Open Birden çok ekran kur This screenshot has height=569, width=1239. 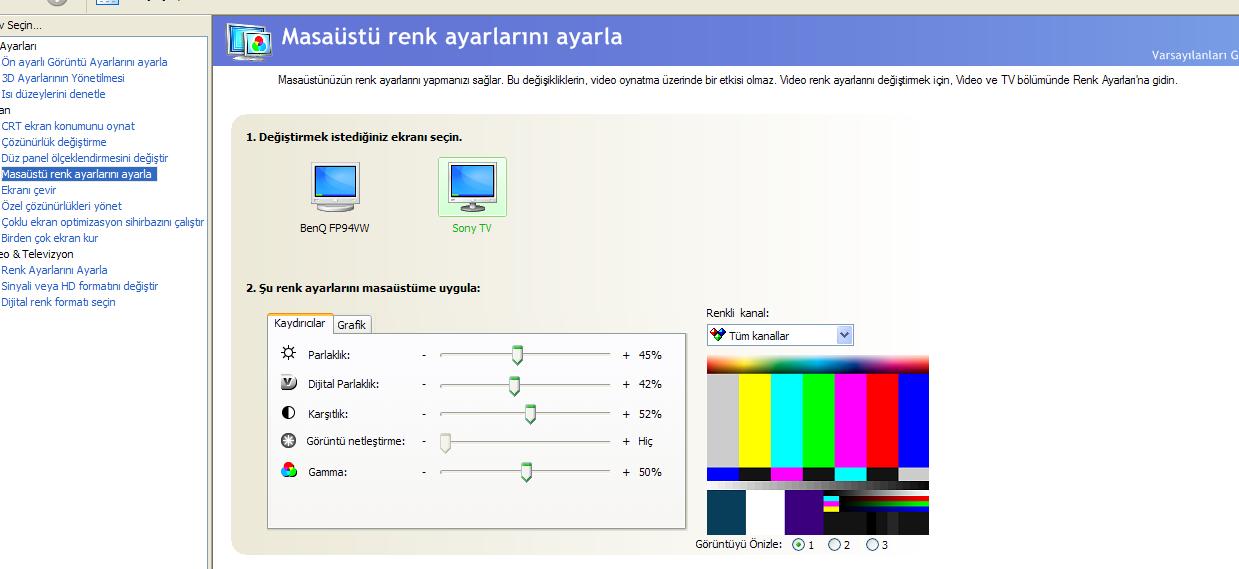(x=50, y=238)
